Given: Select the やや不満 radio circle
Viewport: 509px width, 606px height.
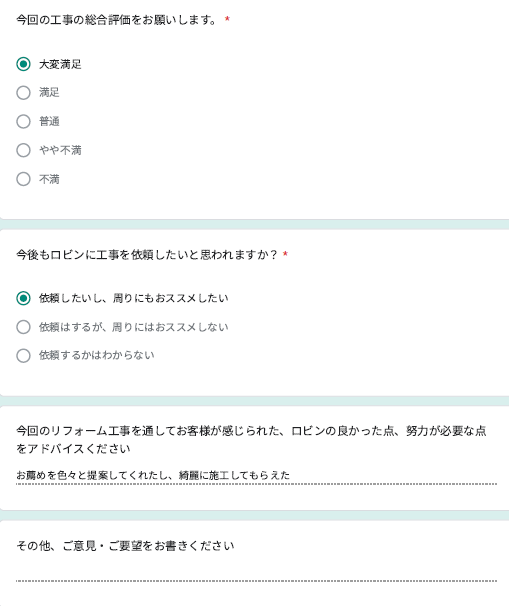Looking at the screenshot, I should [x=24, y=150].
